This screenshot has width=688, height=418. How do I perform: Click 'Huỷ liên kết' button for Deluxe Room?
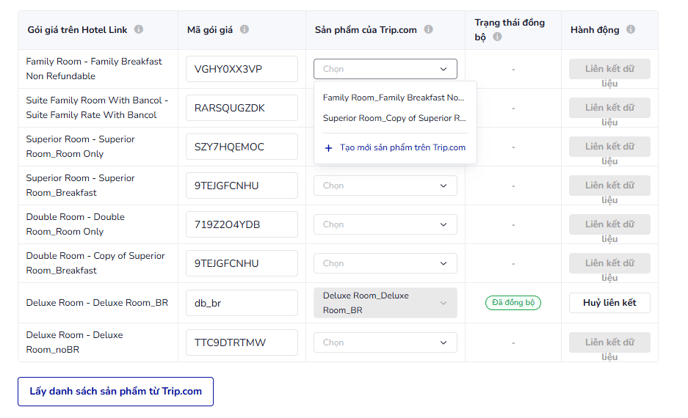(x=609, y=303)
